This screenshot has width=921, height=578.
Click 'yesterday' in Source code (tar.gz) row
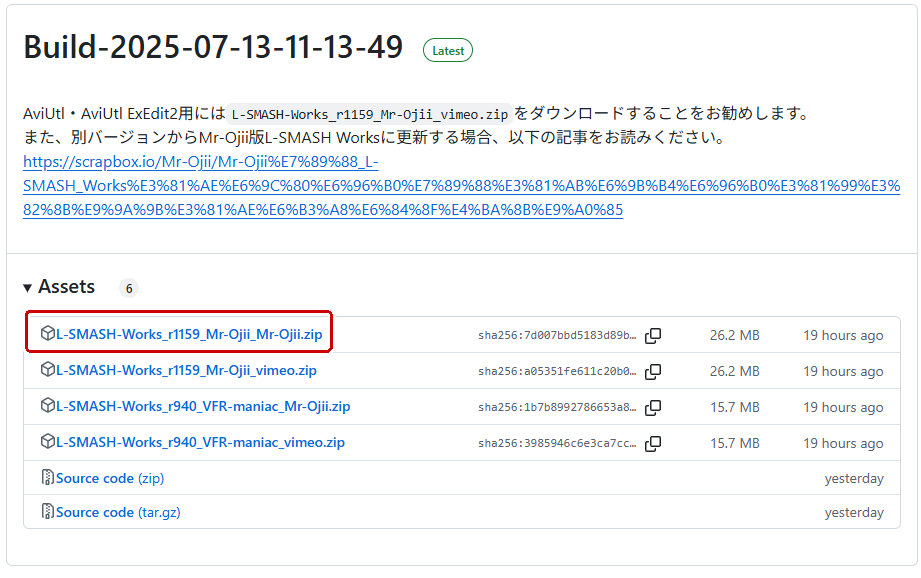click(854, 513)
